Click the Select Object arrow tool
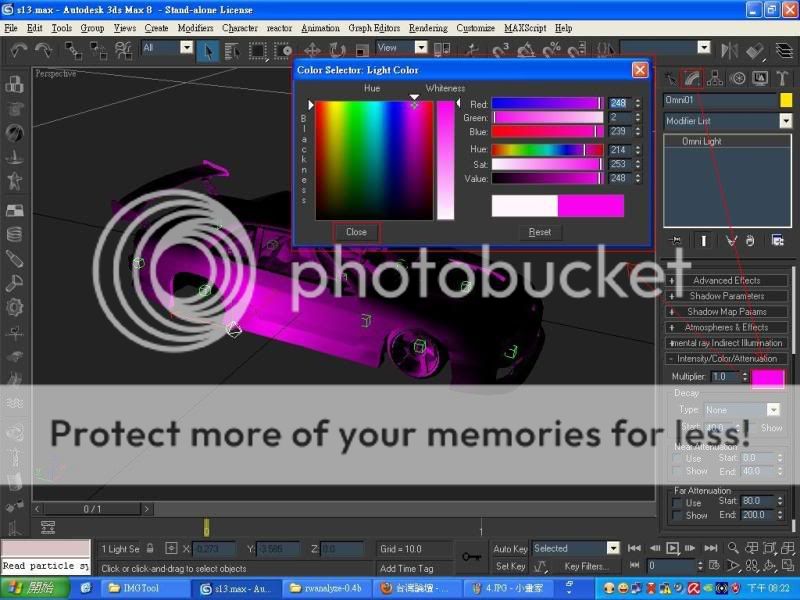800x600 pixels. point(207,50)
